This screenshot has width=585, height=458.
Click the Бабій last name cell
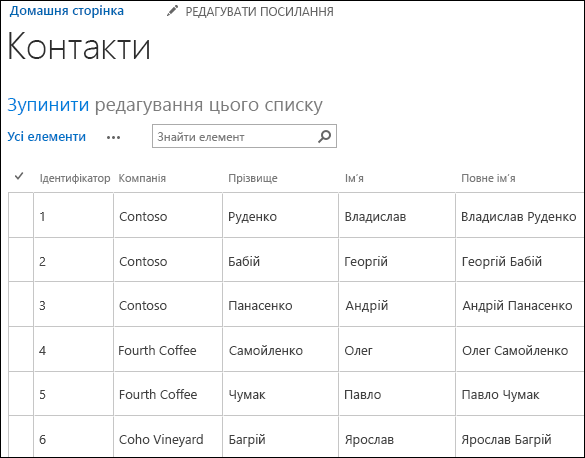281,260
